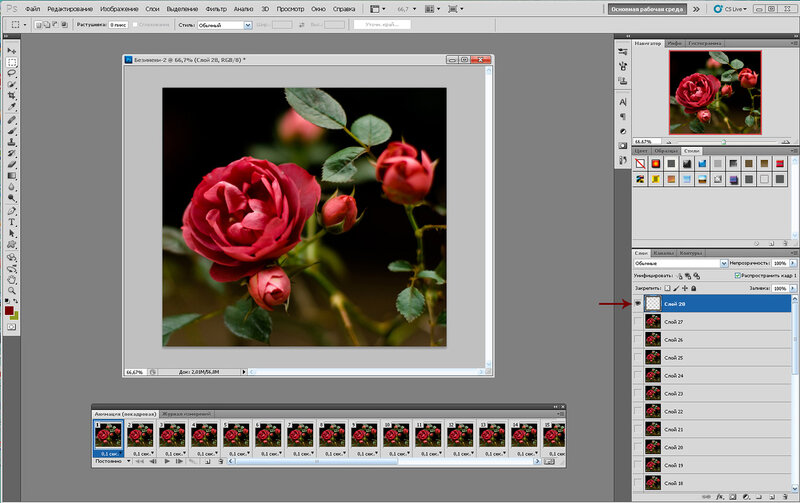Select the Path Selection tool
Screen dimensions: 800x503
(11, 233)
